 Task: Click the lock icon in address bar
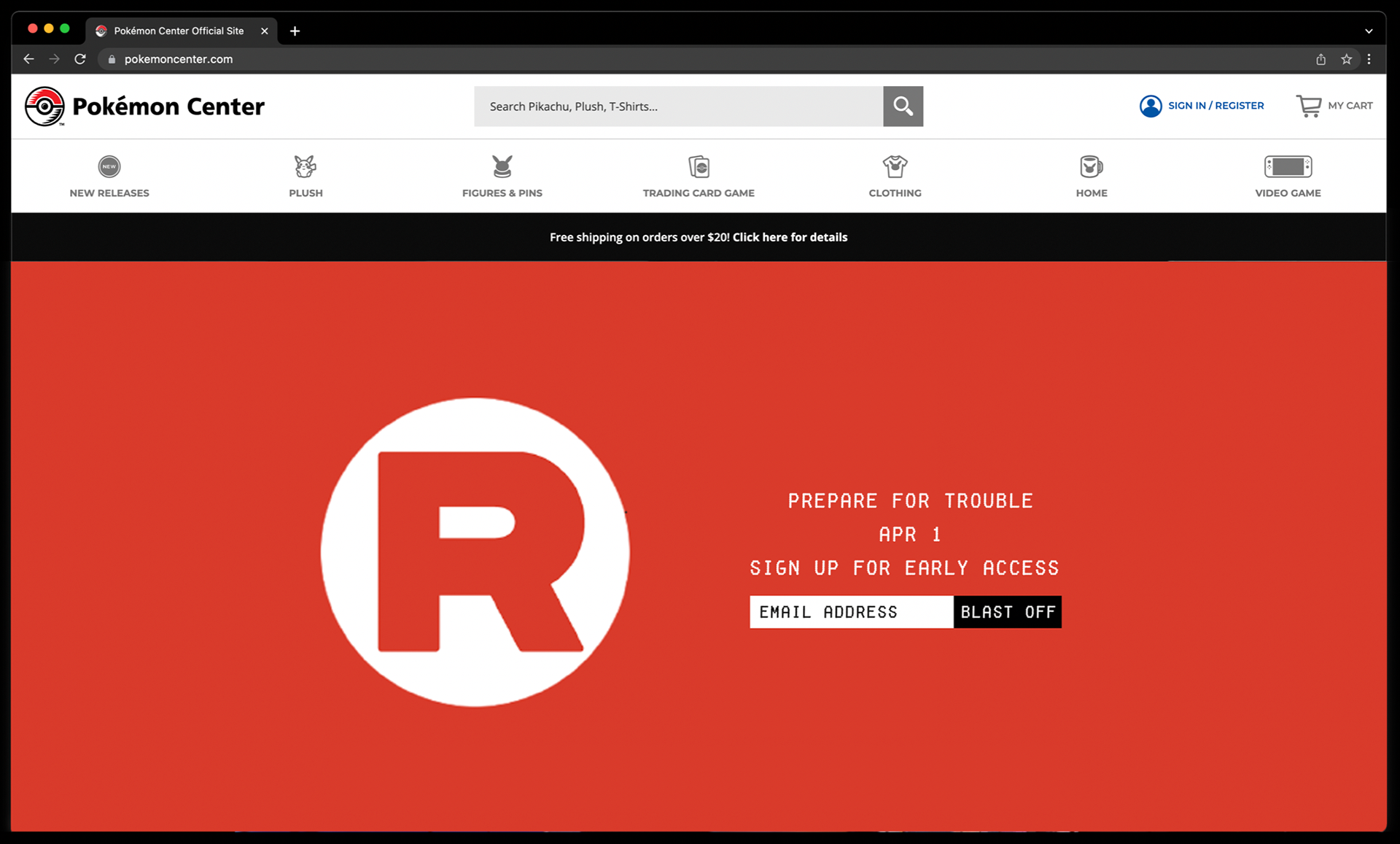pyautogui.click(x=112, y=59)
